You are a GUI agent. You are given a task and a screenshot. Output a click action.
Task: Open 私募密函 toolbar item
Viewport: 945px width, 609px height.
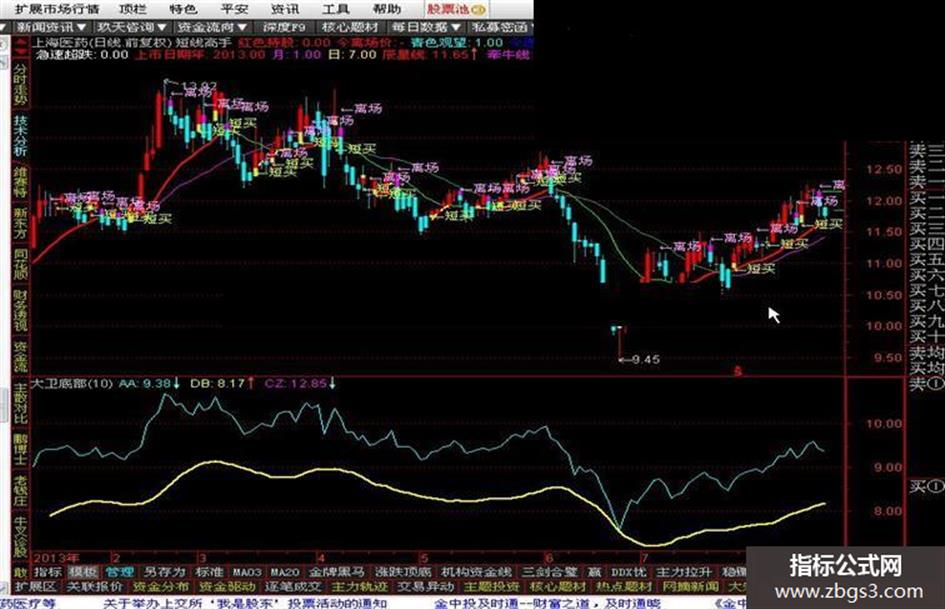pos(500,27)
